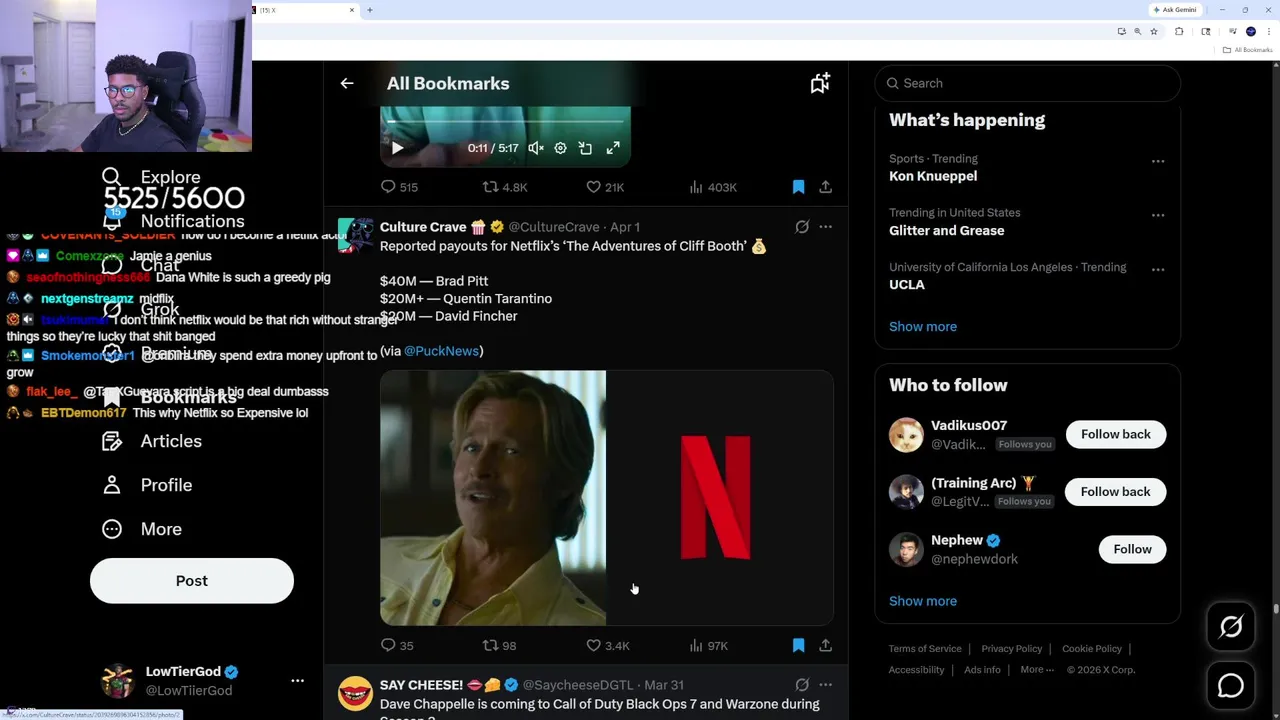
Task: Follow back Vadikus007
Action: (x=1115, y=434)
